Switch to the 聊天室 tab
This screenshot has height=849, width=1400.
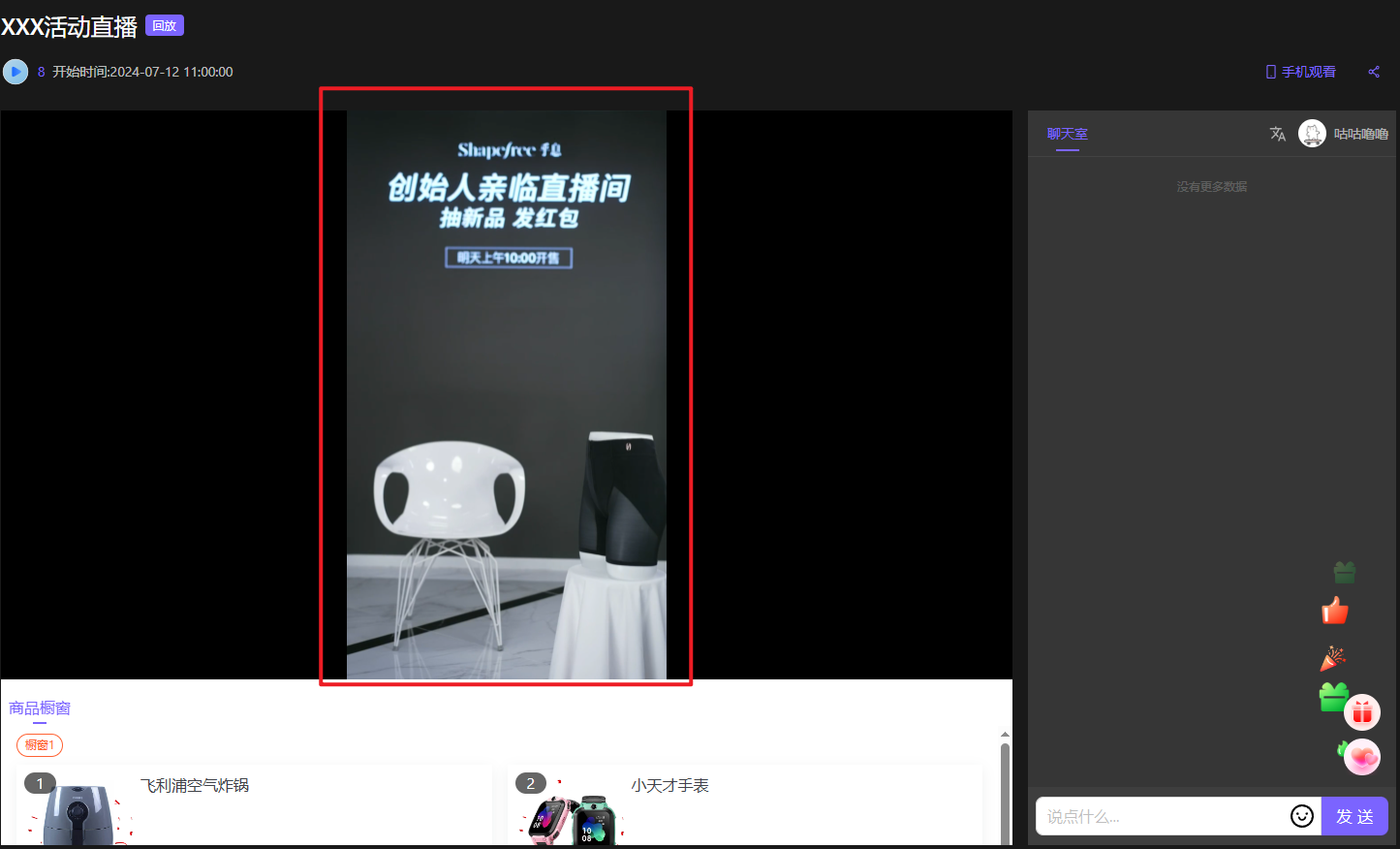(1067, 134)
